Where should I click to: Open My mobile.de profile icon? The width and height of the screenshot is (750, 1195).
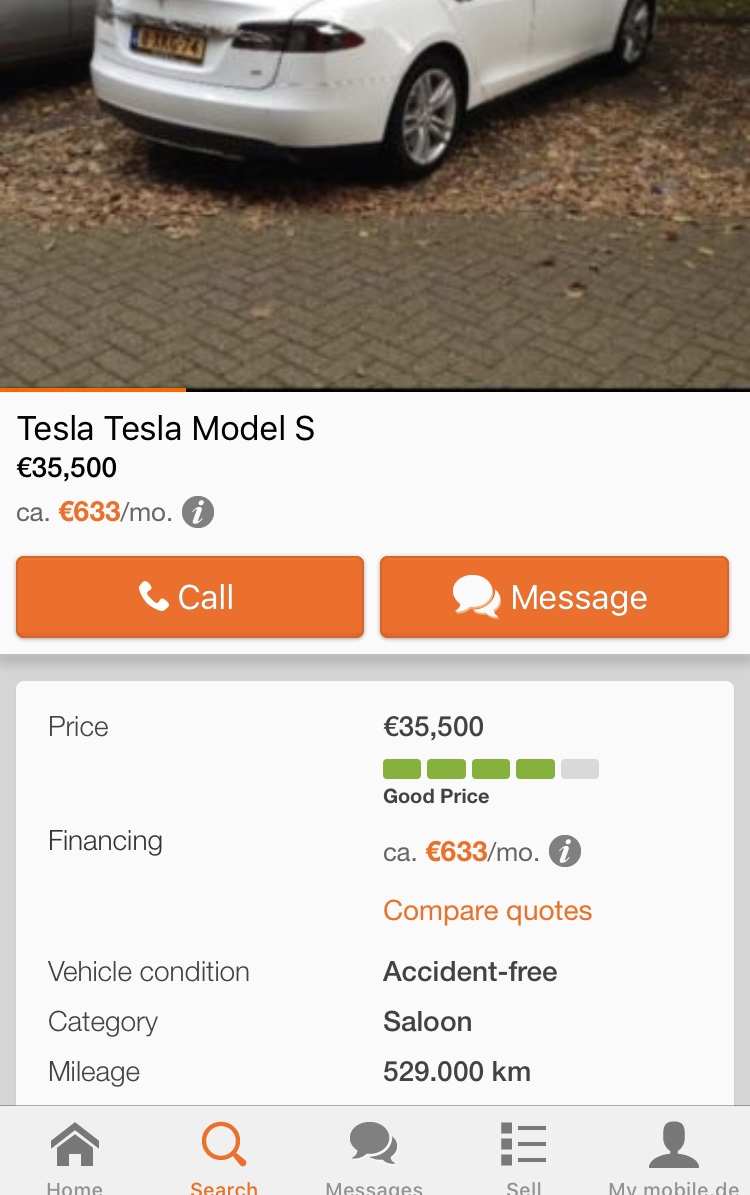tap(674, 1146)
